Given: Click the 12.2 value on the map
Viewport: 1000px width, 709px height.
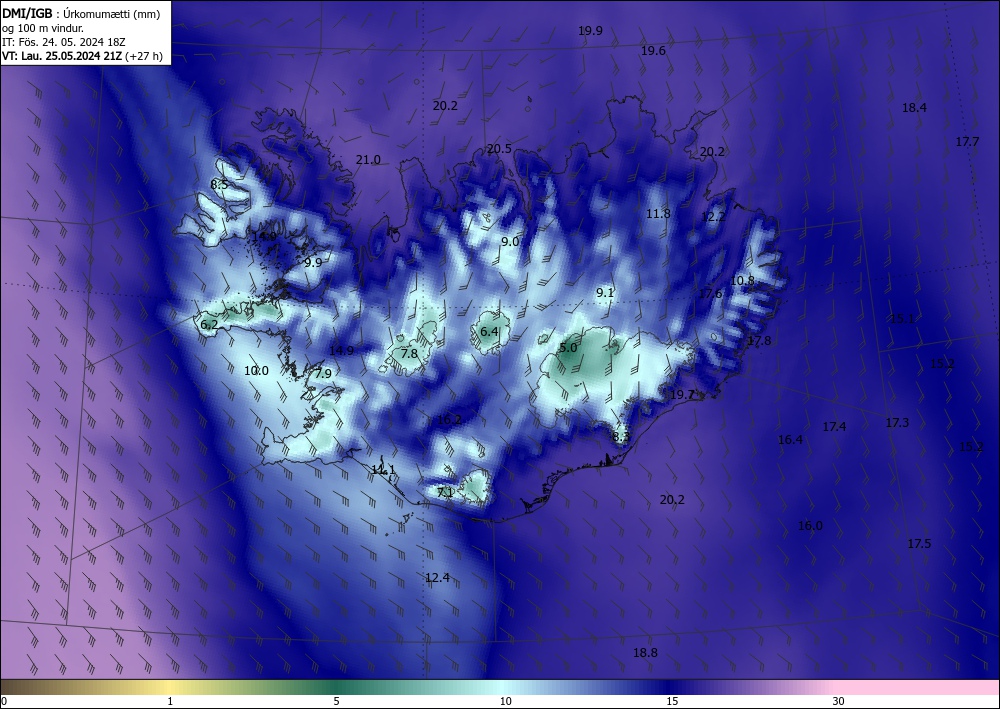Looking at the screenshot, I should pyautogui.click(x=713, y=217).
